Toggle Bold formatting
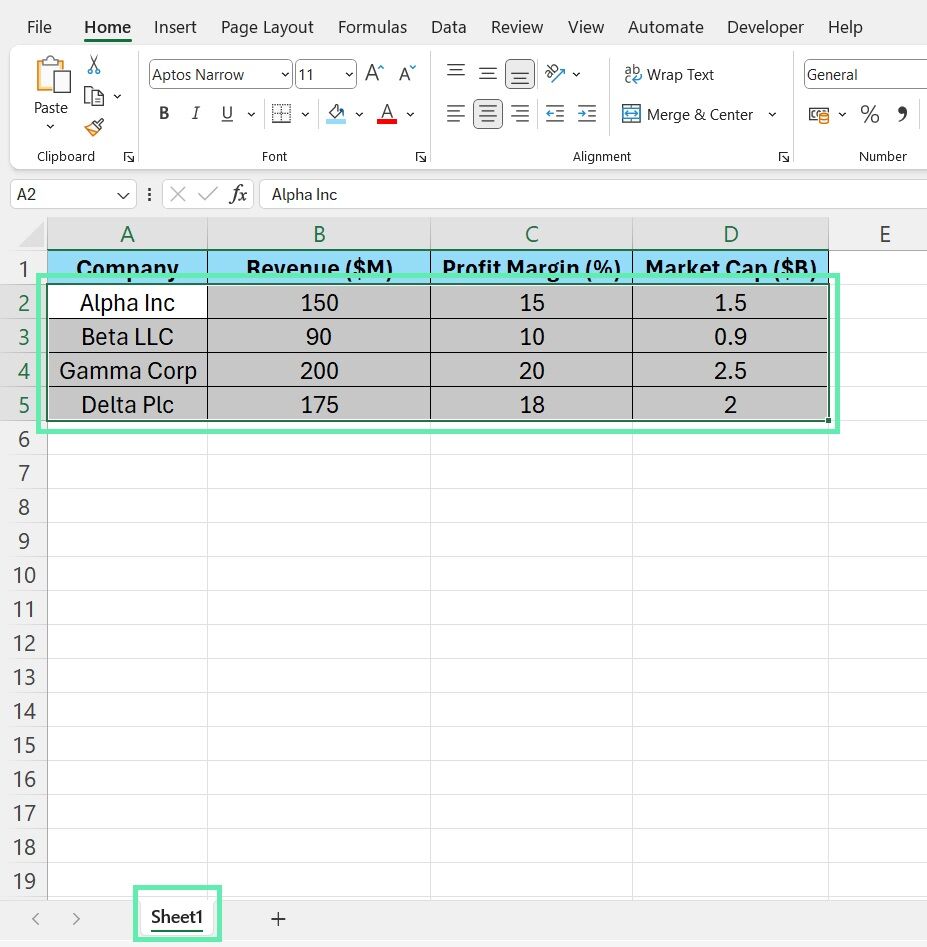The height and width of the screenshot is (947, 927). tap(164, 114)
